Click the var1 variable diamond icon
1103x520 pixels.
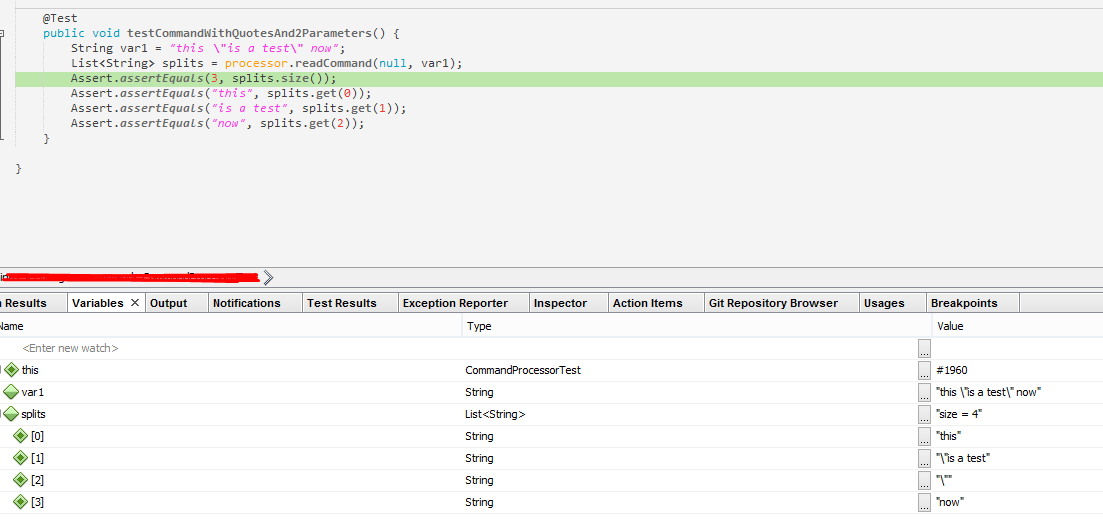click(11, 392)
